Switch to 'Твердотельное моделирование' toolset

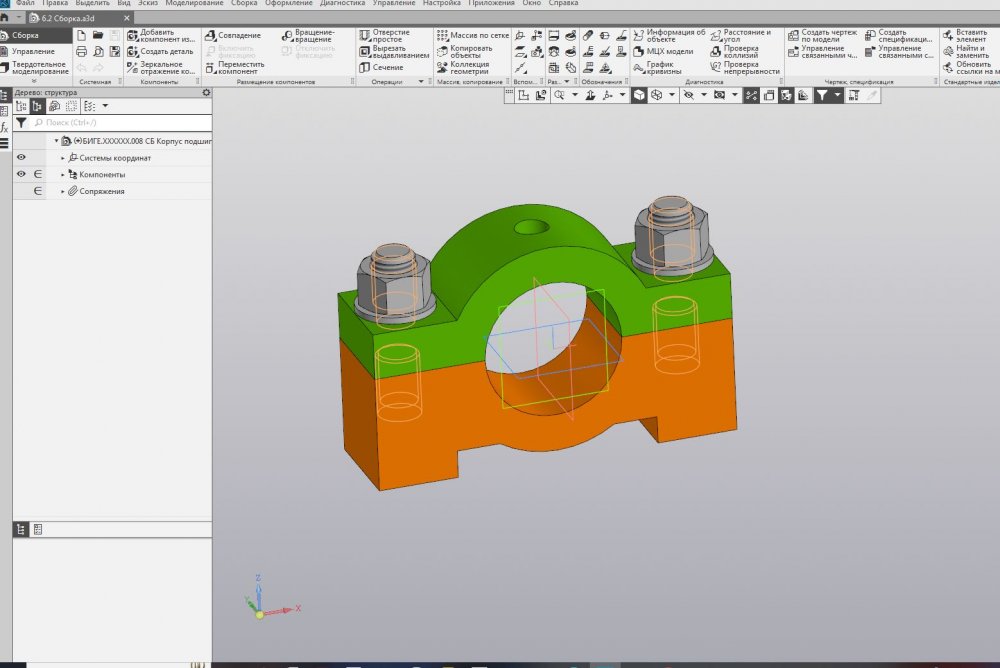click(x=38, y=67)
